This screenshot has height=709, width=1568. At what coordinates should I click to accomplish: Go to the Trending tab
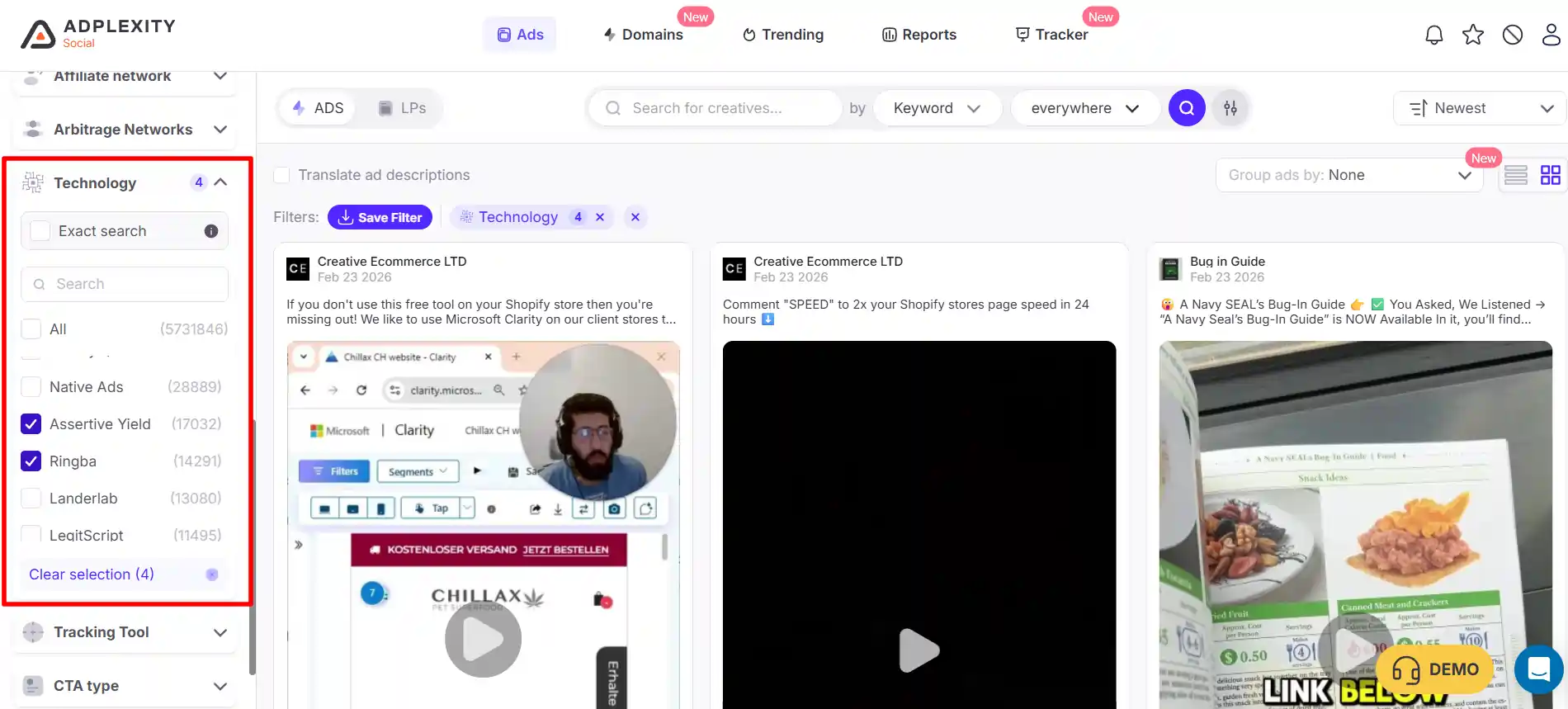pyautogui.click(x=783, y=35)
